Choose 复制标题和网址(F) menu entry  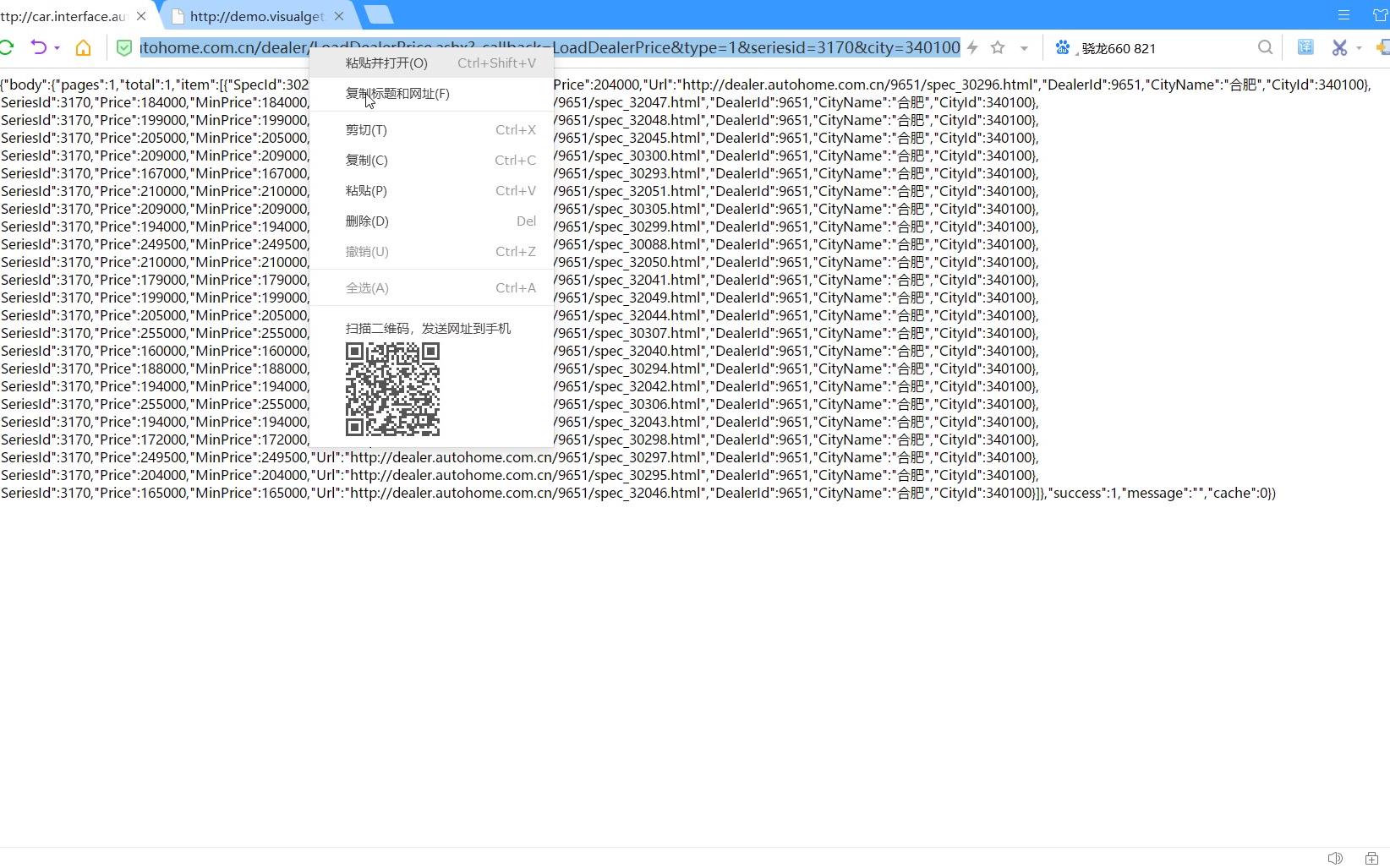click(x=431, y=94)
